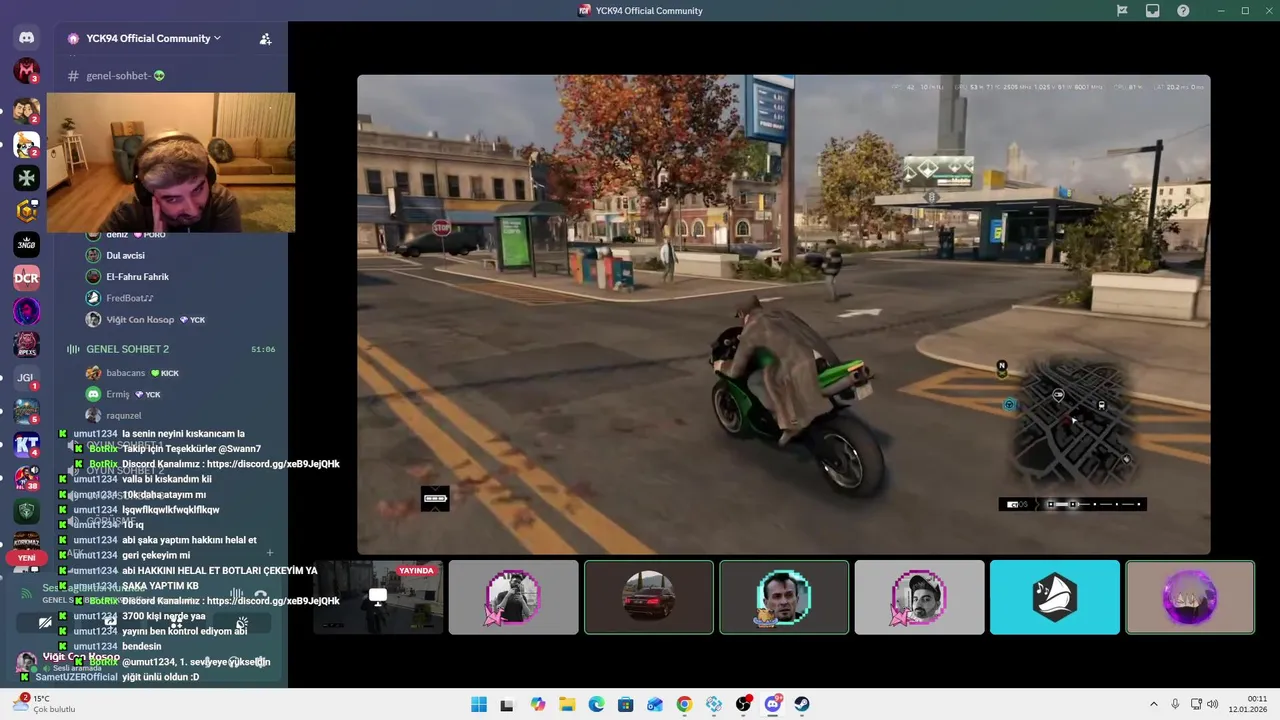1280x720 pixels.
Task: Open Steam from the taskbar
Action: pyautogui.click(x=802, y=704)
